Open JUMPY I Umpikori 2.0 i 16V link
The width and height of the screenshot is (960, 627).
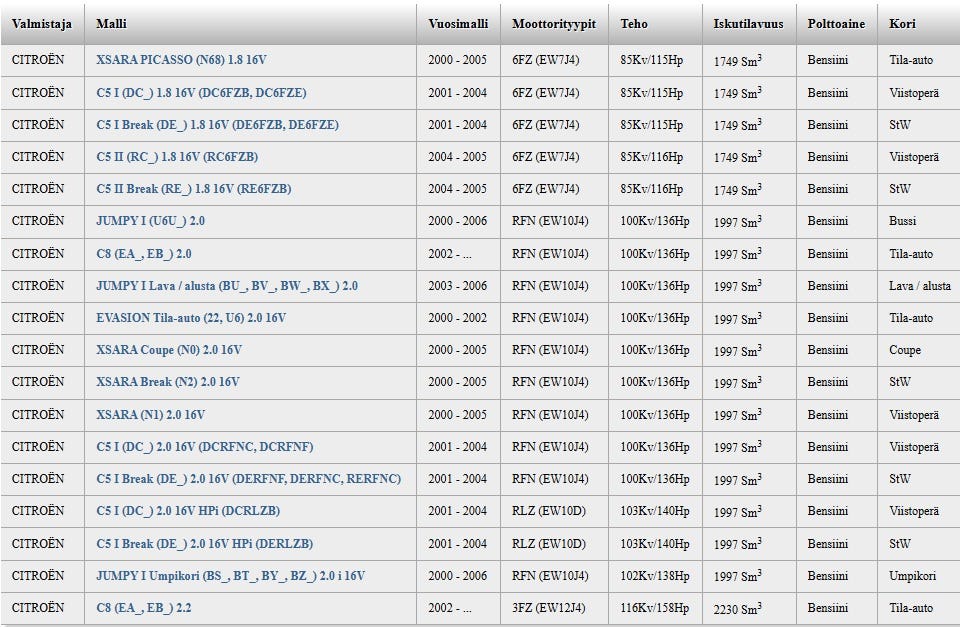231,576
